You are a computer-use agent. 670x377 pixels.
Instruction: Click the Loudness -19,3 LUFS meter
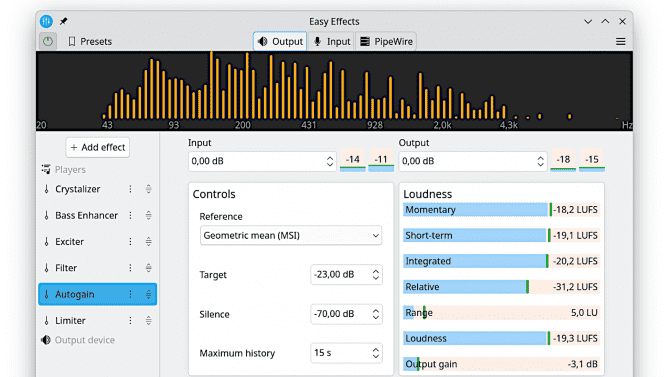(x=502, y=338)
